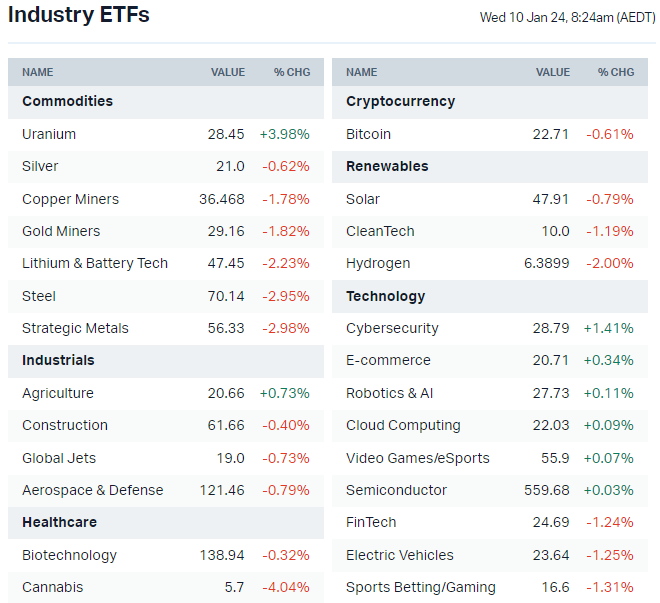Screen dimensions: 660x603
Task: Sort left table by NAME header
Action: point(38,72)
